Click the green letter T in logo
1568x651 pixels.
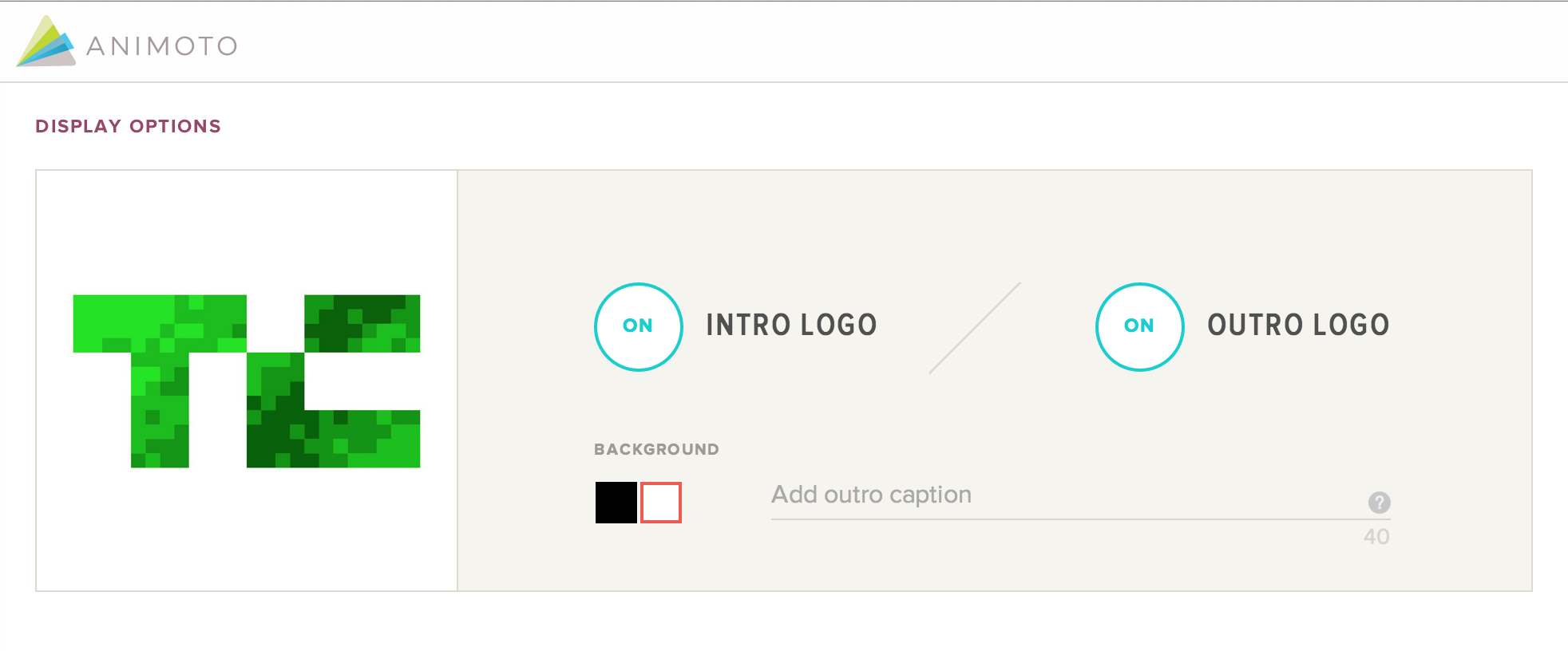(160, 375)
